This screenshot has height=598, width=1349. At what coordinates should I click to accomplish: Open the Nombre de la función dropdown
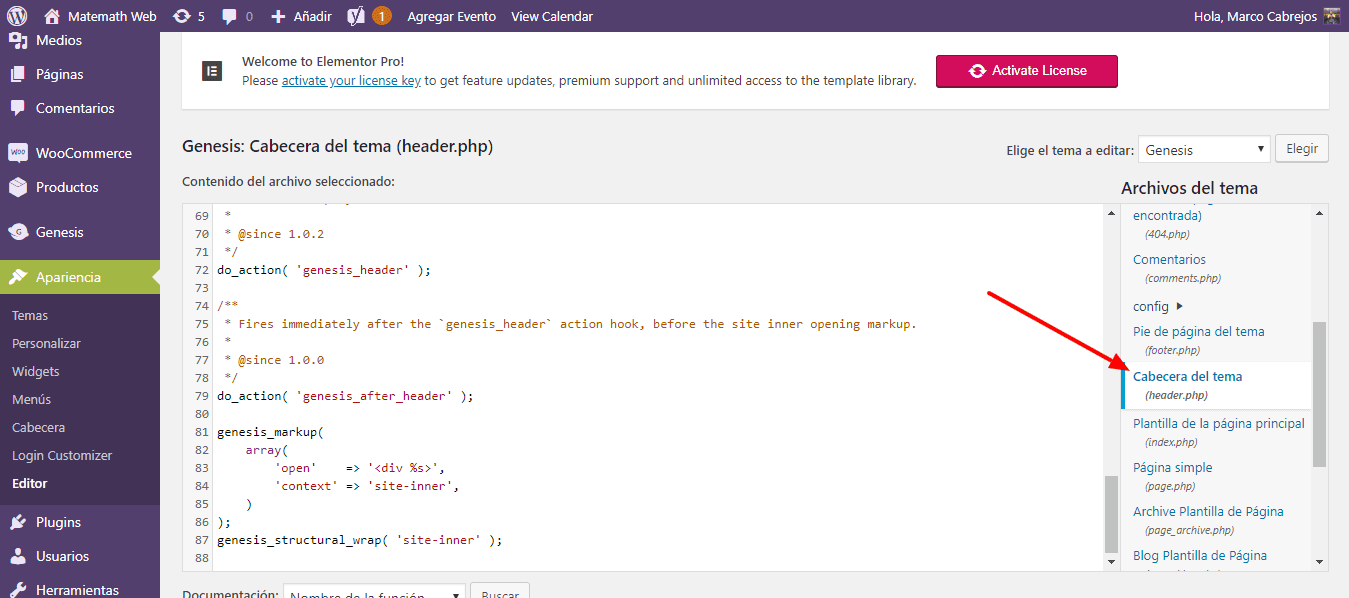[374, 591]
